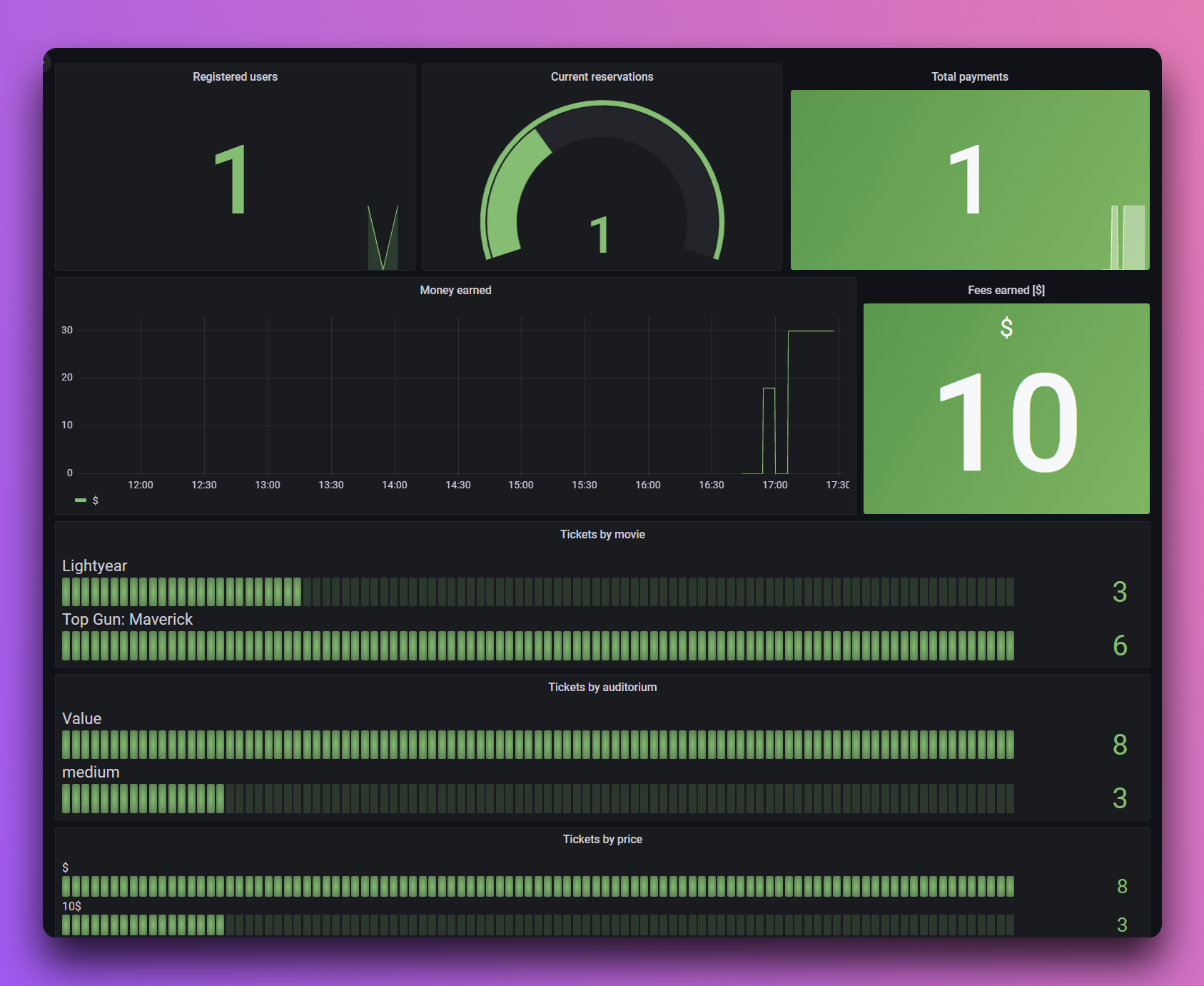Viewport: 1204px width, 986px height.
Task: Open the Registered users panel title
Action: (235, 76)
